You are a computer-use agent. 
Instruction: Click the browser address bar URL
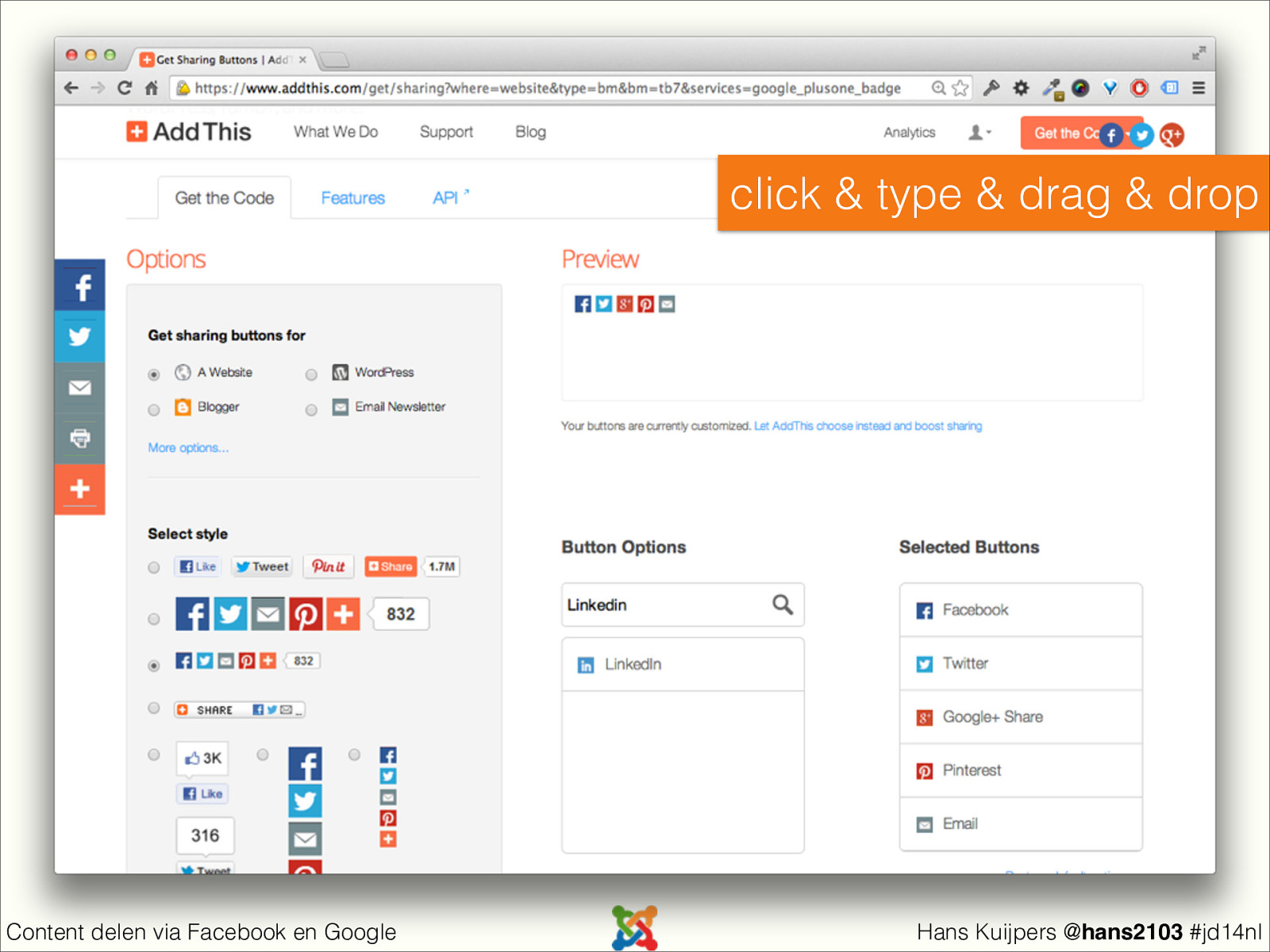(548, 88)
